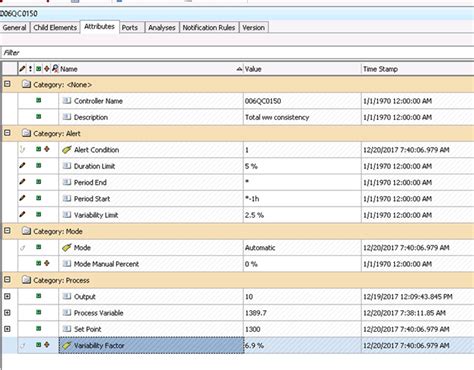Click the red diamond icon on Mode Manual Percent row
The image size is (474, 370).
47,263
